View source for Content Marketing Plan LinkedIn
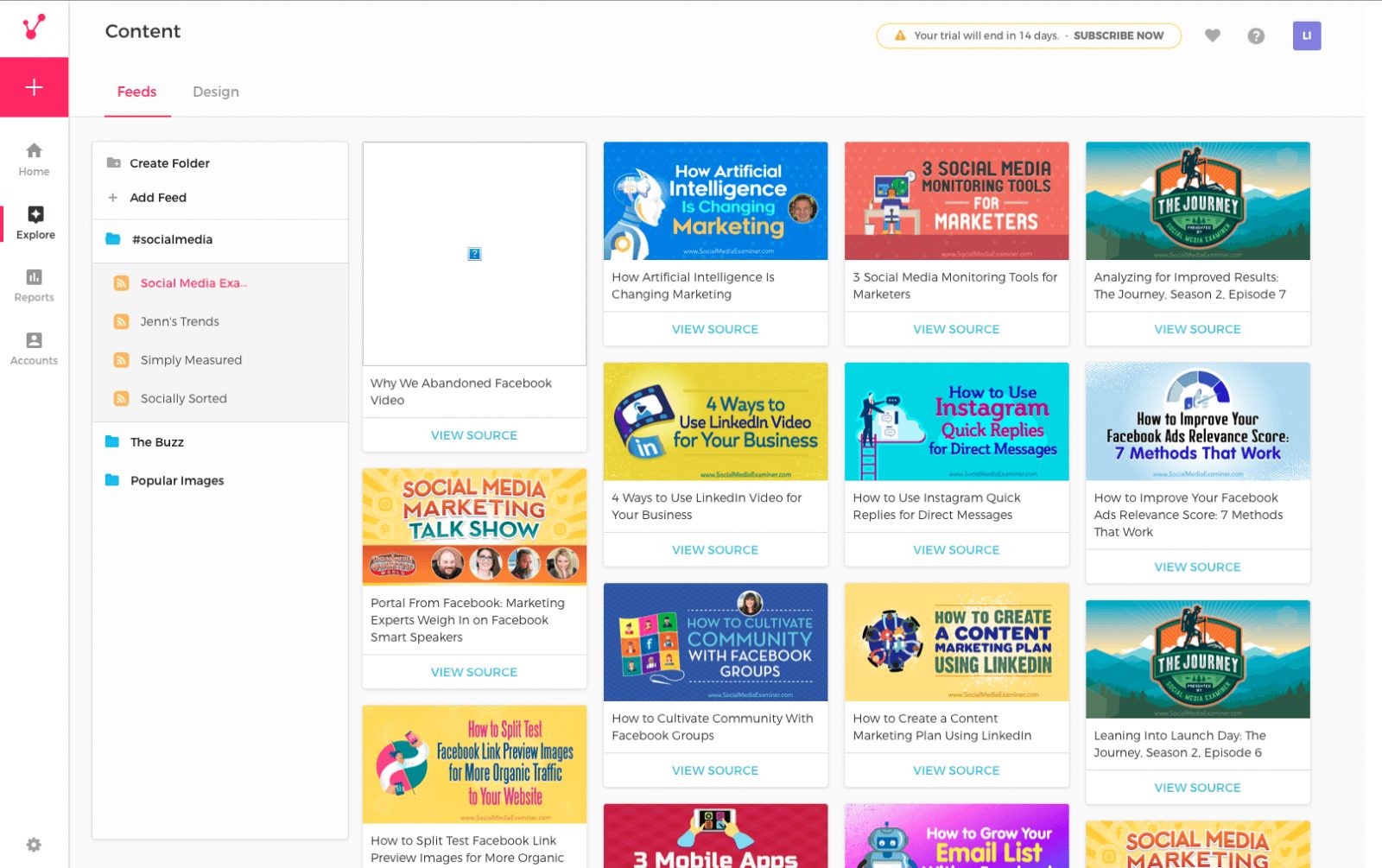 tap(956, 770)
